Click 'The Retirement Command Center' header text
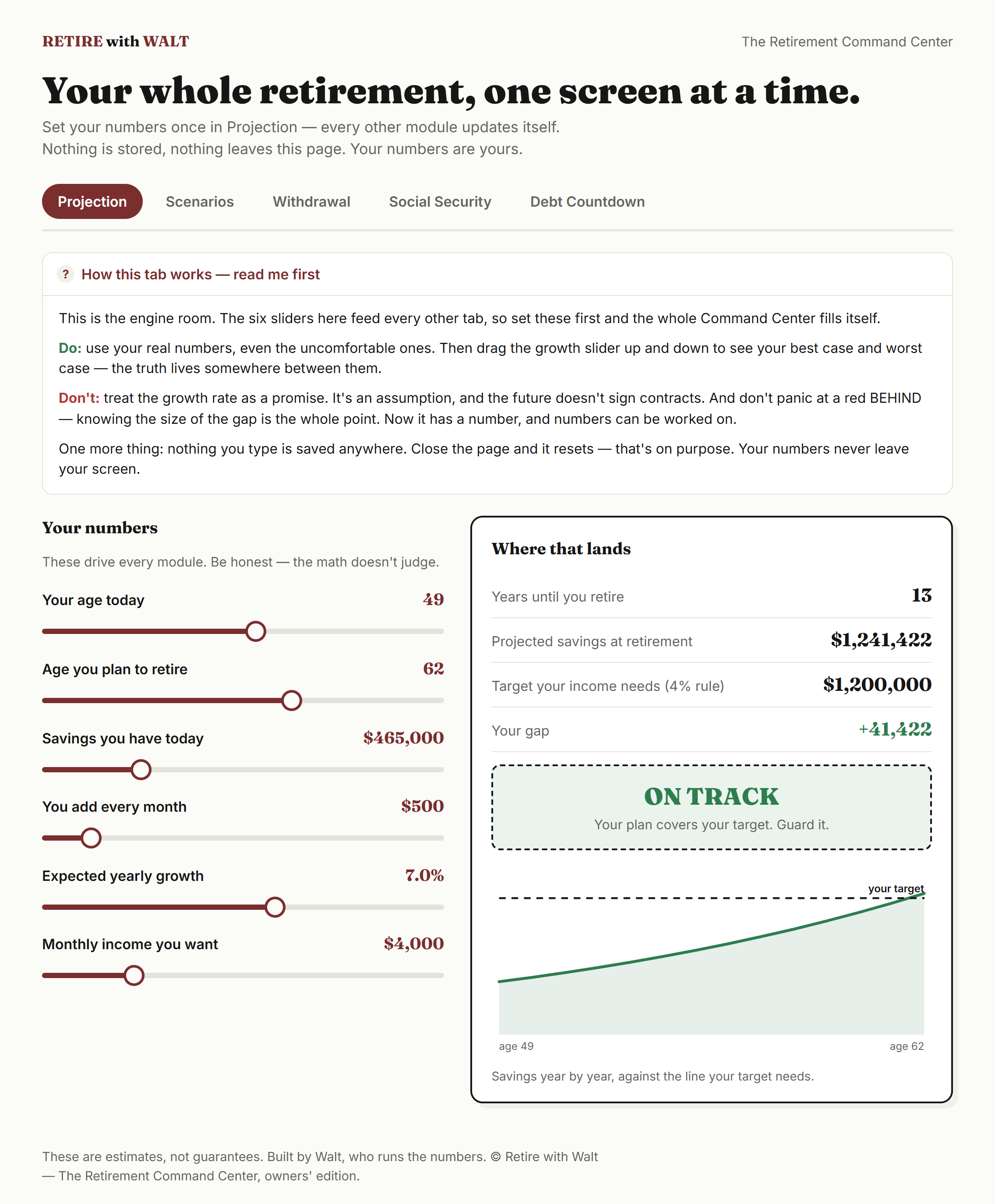The width and height of the screenshot is (995, 1204). pos(847,42)
